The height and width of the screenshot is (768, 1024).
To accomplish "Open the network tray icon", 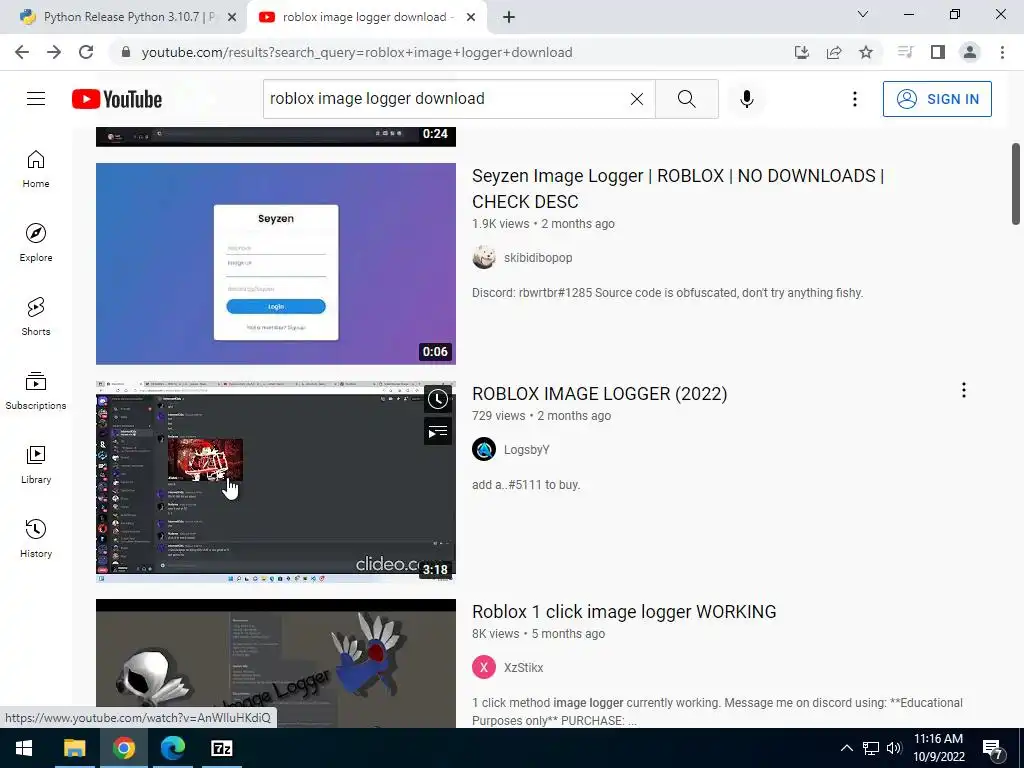I will tap(871, 748).
